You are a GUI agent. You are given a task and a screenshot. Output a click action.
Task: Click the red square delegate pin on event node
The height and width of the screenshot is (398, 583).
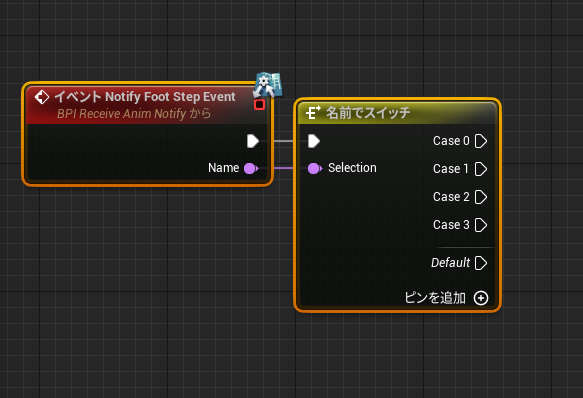pyautogui.click(x=260, y=105)
